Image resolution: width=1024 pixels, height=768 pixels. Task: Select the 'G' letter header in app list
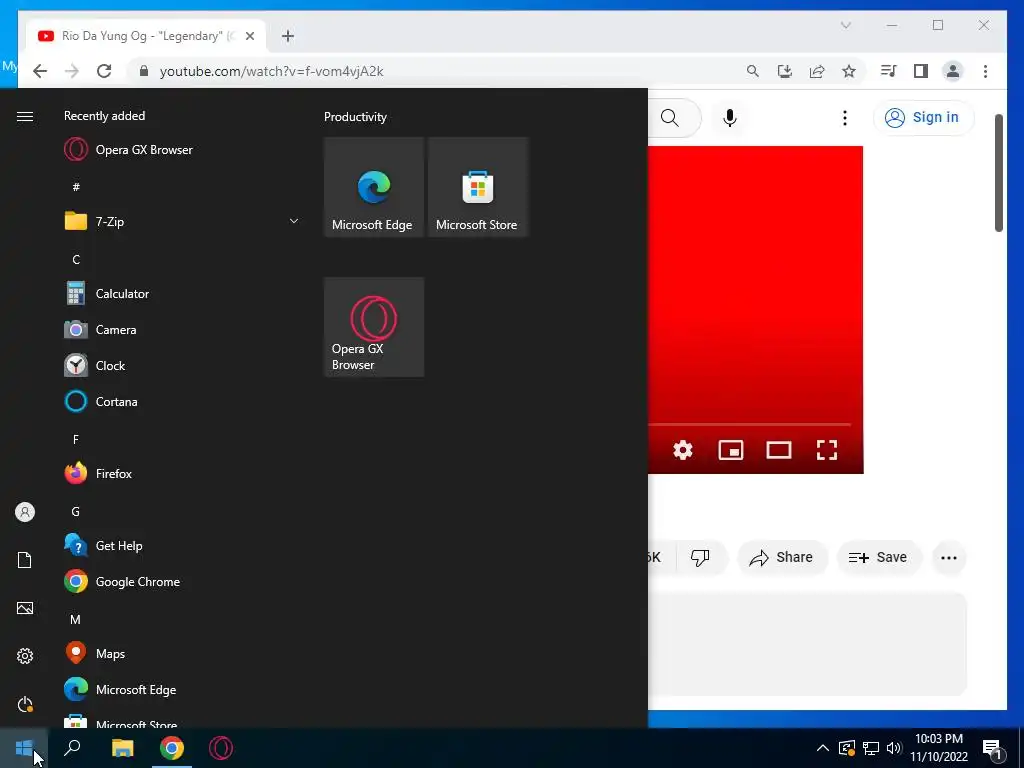click(76, 511)
